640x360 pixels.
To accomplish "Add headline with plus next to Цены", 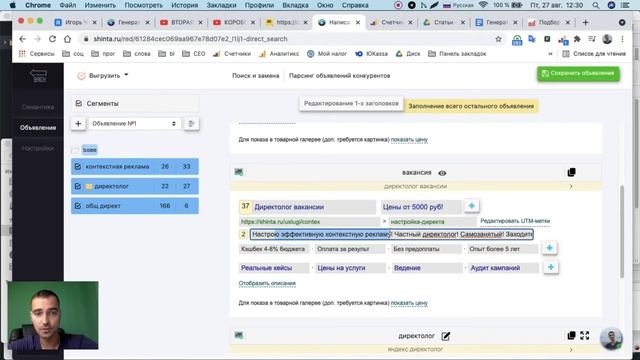I will pos(471,206).
